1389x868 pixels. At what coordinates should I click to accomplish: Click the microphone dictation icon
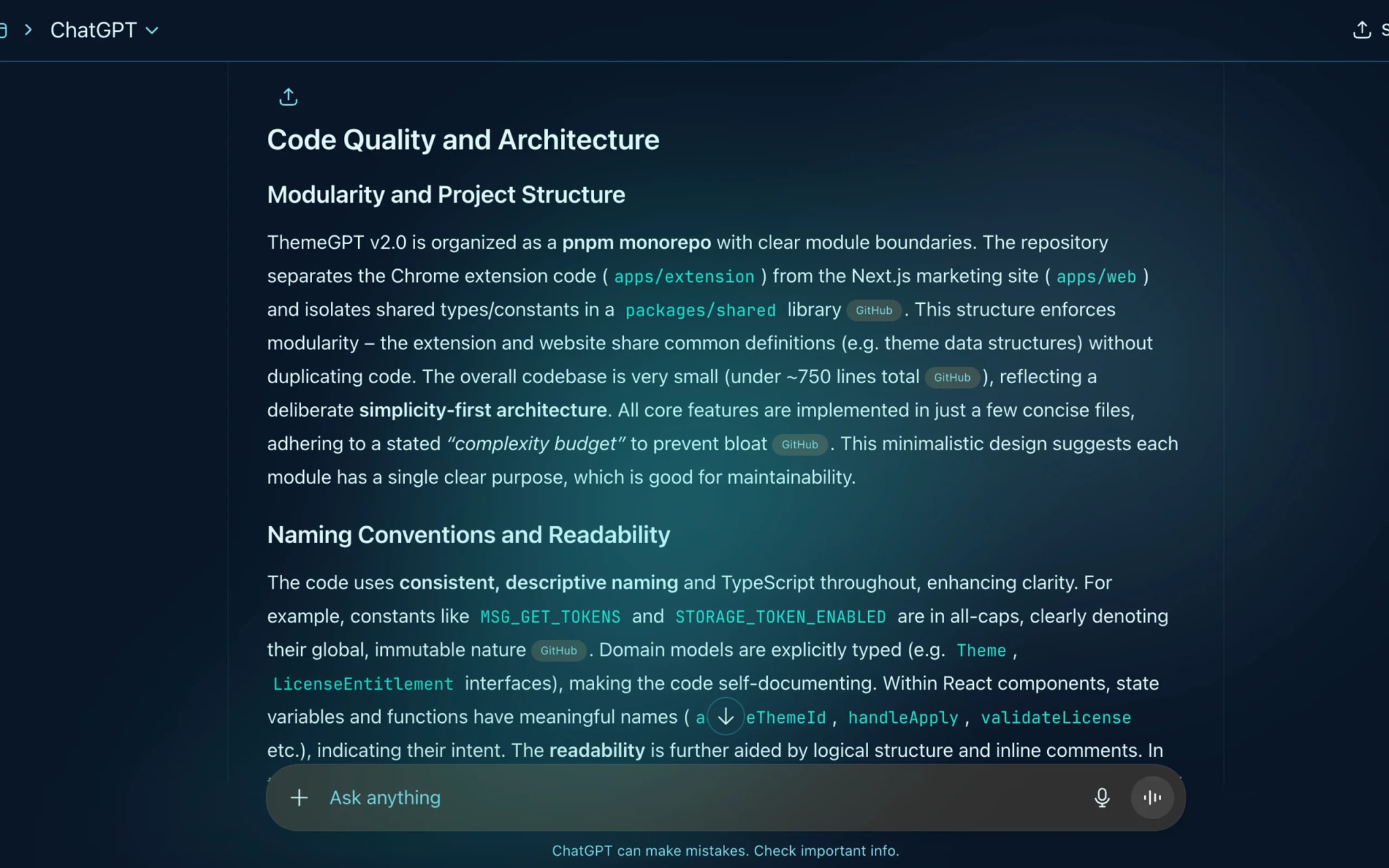pos(1101,797)
